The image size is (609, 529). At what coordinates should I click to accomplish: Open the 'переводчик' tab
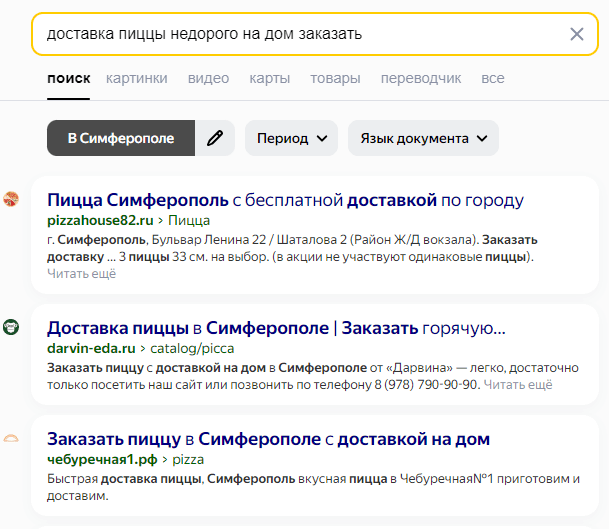[x=420, y=78]
